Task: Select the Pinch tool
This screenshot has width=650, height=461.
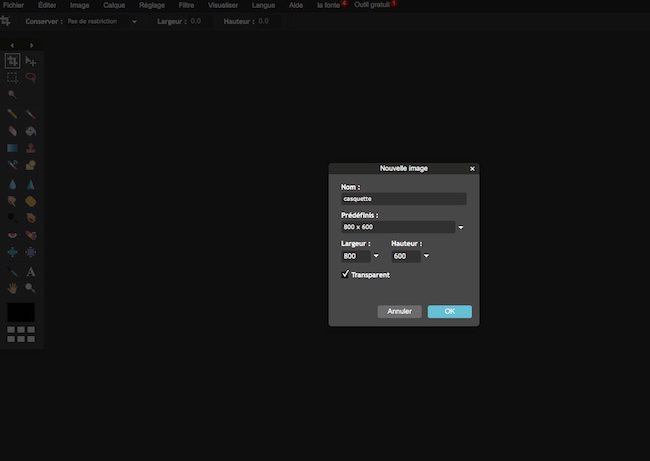Action: tap(31, 252)
